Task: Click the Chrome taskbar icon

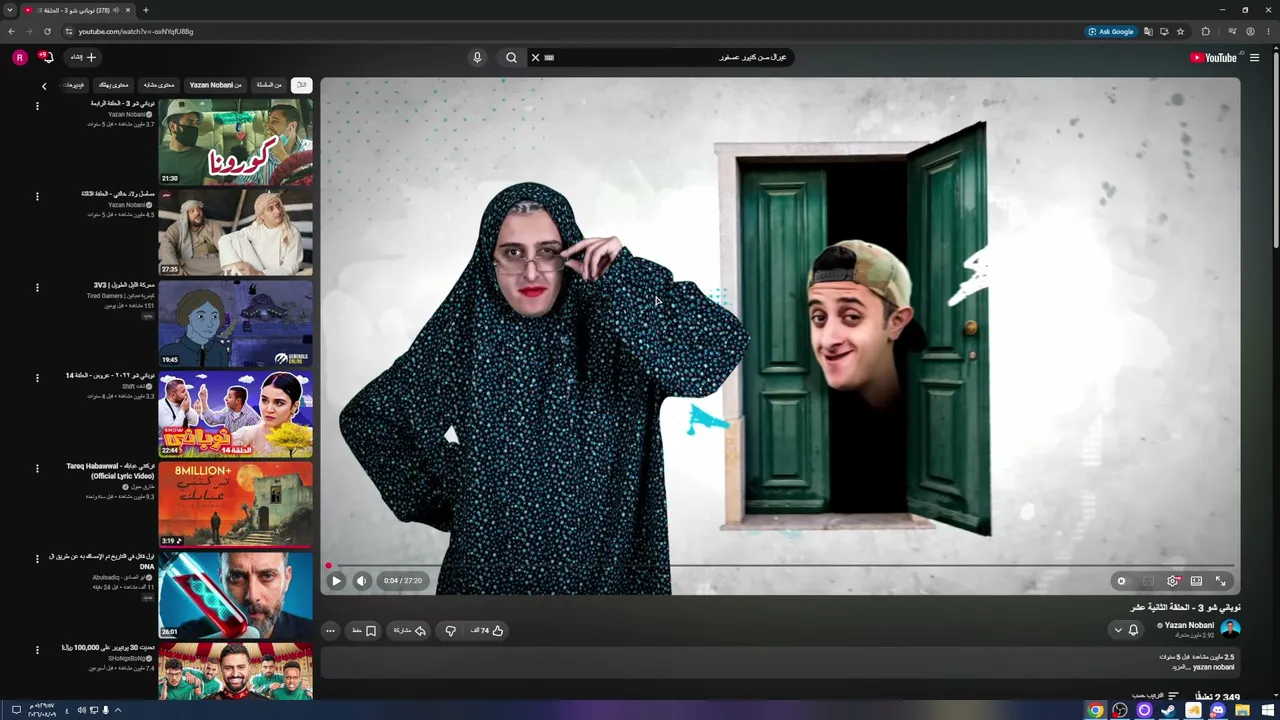Action: click(1096, 710)
